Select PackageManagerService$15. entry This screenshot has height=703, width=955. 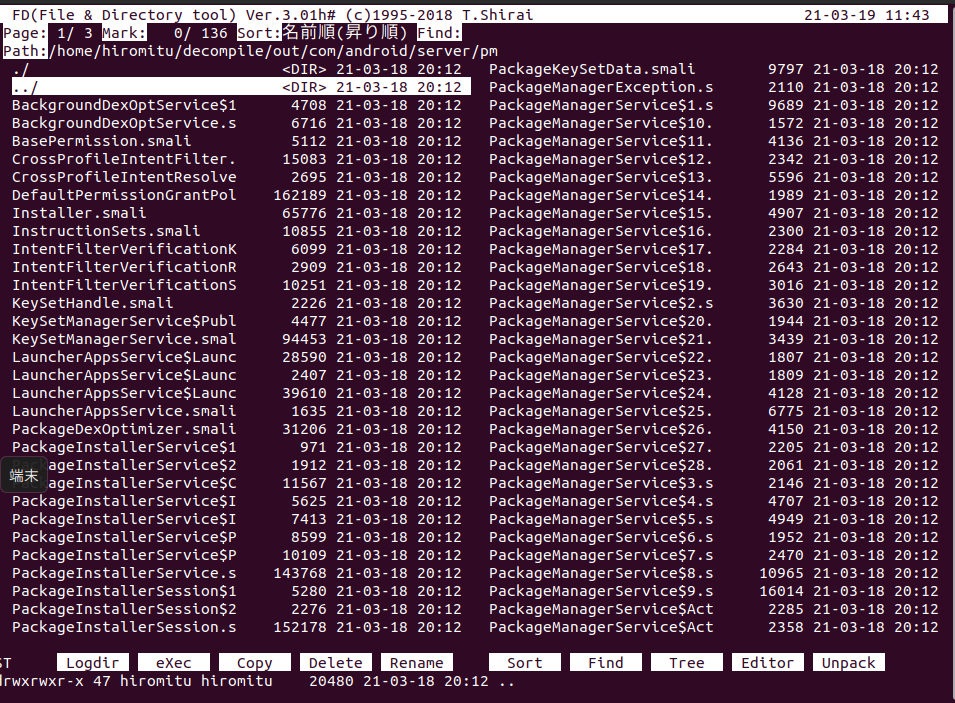click(714, 213)
